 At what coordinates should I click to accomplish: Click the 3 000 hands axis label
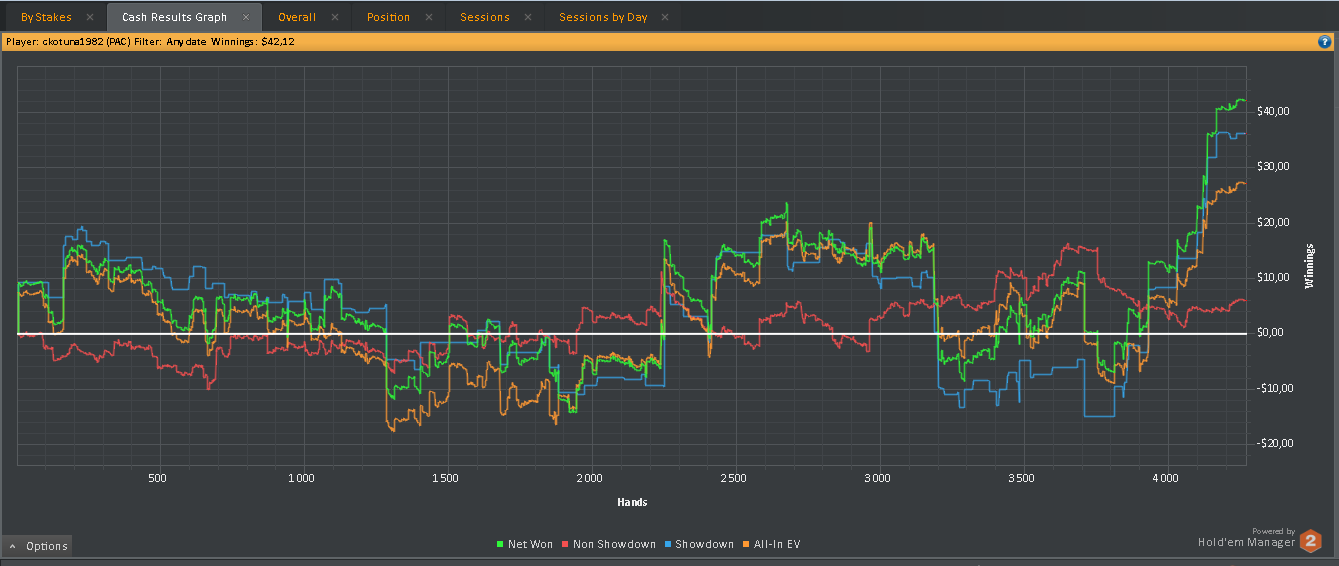pos(878,478)
